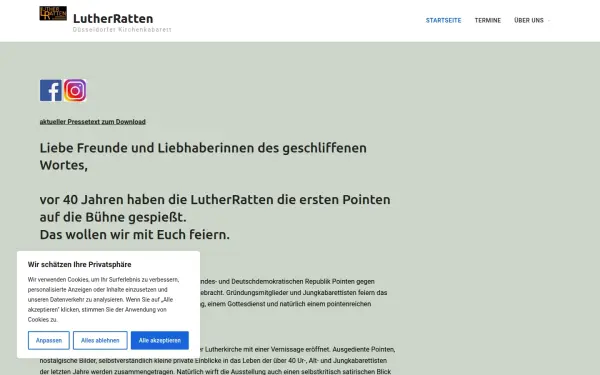Select 'auf die Bühne gespießt.' heading line

(x=113, y=217)
